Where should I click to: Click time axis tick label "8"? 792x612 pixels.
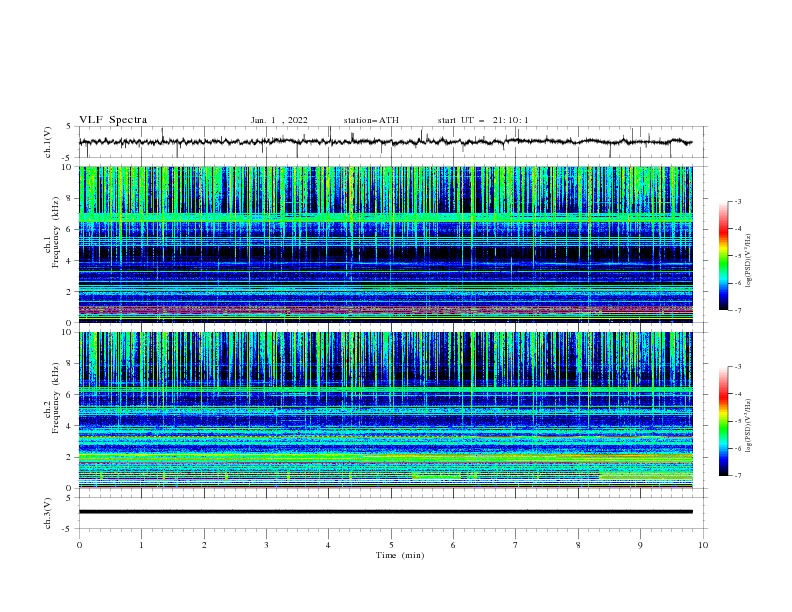pyautogui.click(x=578, y=545)
